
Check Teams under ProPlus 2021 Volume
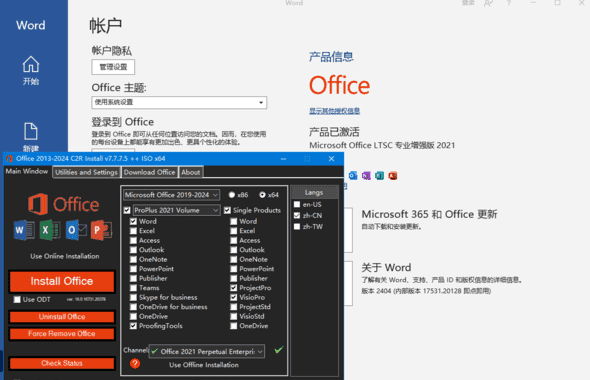tap(133, 288)
